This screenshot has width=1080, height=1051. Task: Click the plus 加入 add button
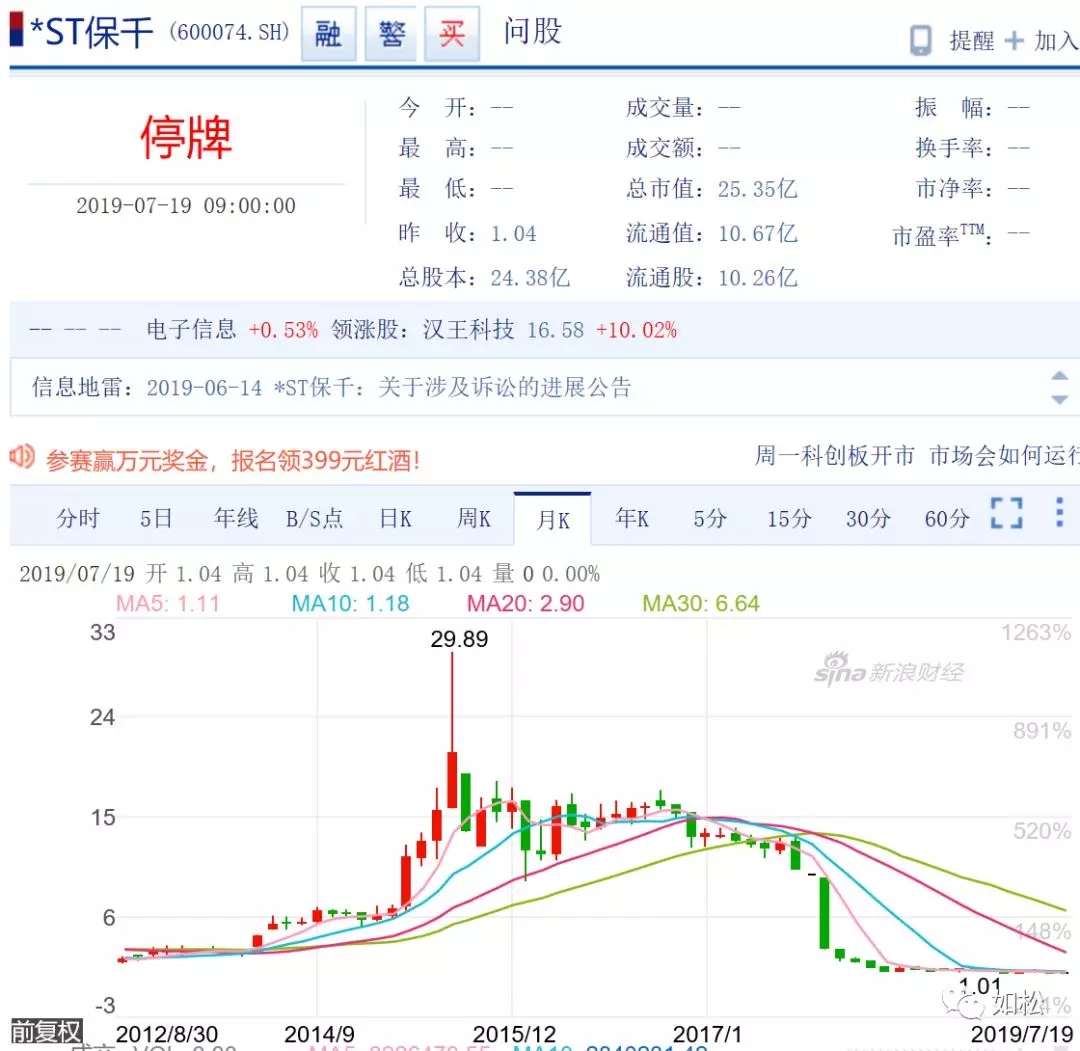pos(1041,41)
